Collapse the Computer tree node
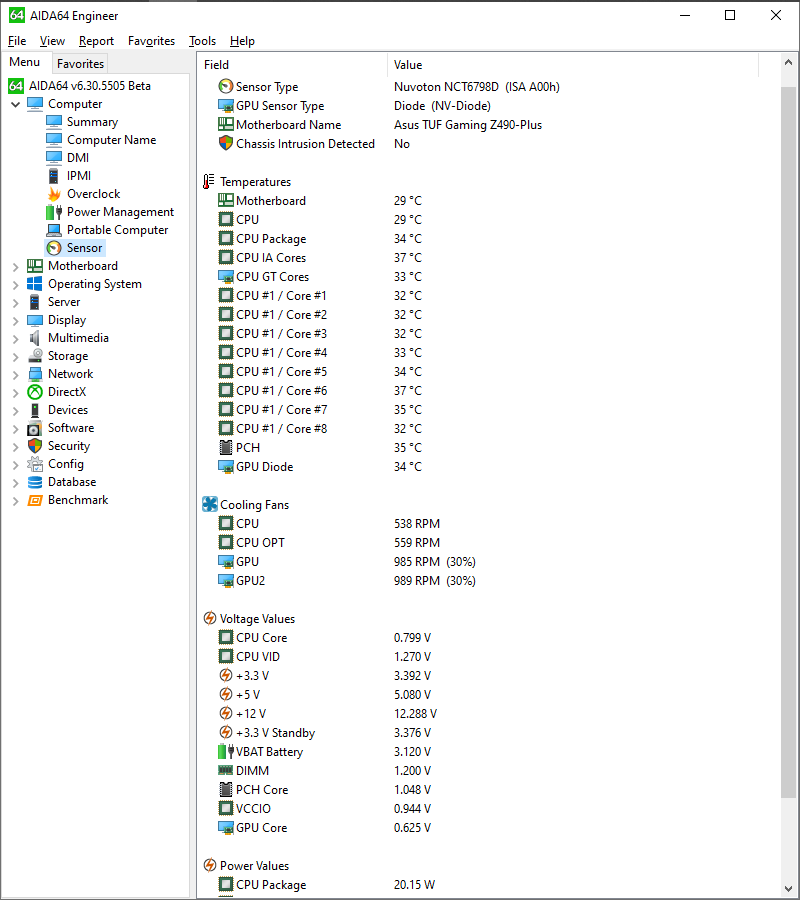 [x=15, y=104]
